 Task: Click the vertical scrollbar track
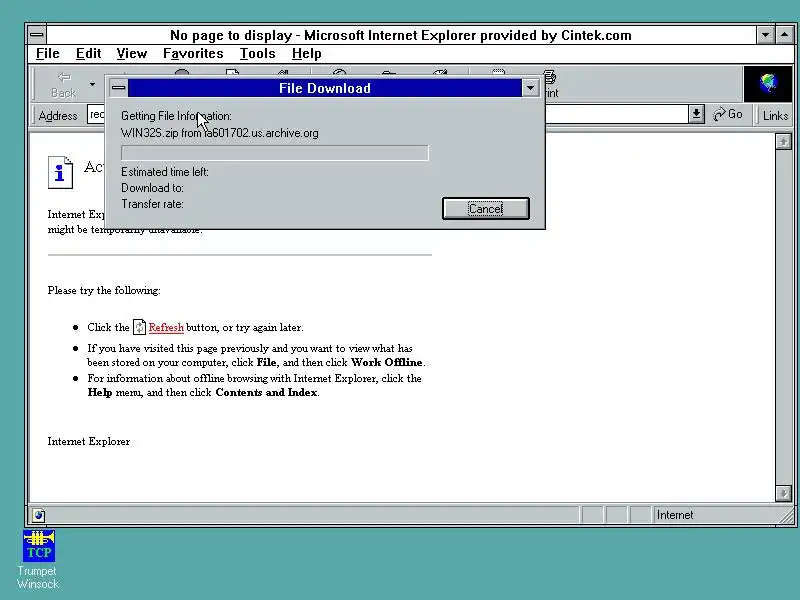783,317
